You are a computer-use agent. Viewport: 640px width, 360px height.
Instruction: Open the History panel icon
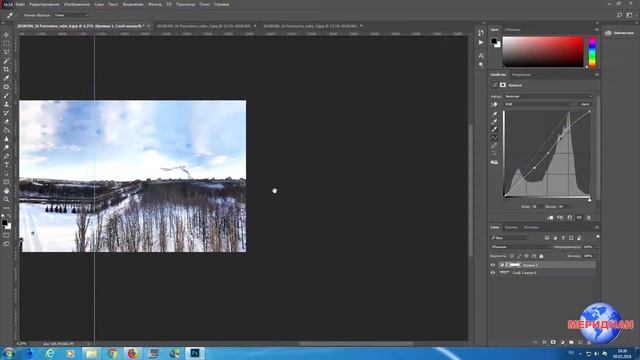point(481,33)
